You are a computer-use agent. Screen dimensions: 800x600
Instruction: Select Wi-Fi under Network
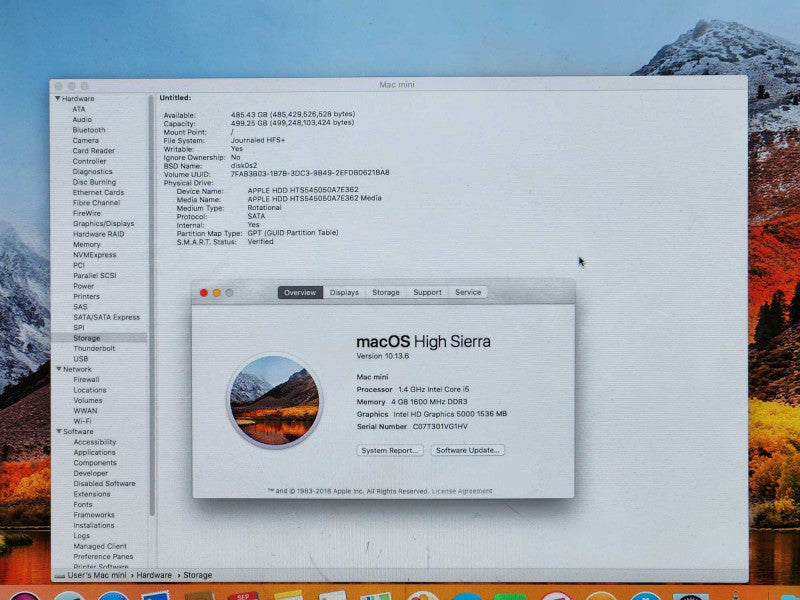tap(82, 421)
